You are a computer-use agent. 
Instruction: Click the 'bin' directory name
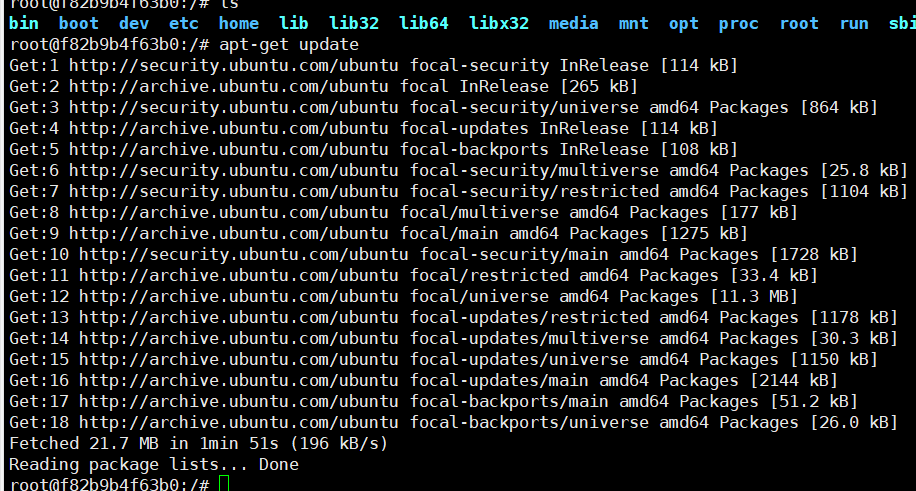(24, 23)
